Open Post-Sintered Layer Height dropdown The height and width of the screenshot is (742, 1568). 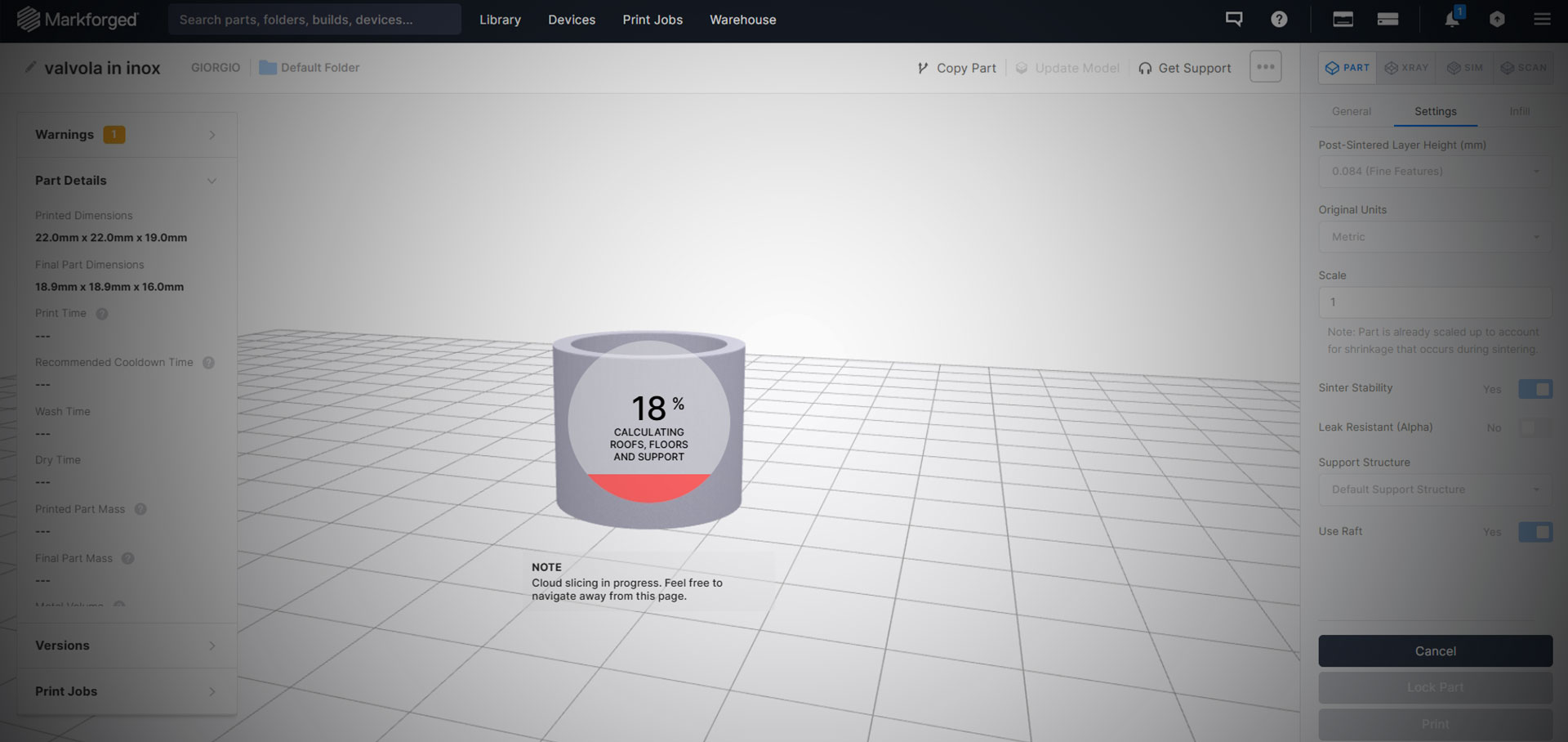click(x=1435, y=172)
